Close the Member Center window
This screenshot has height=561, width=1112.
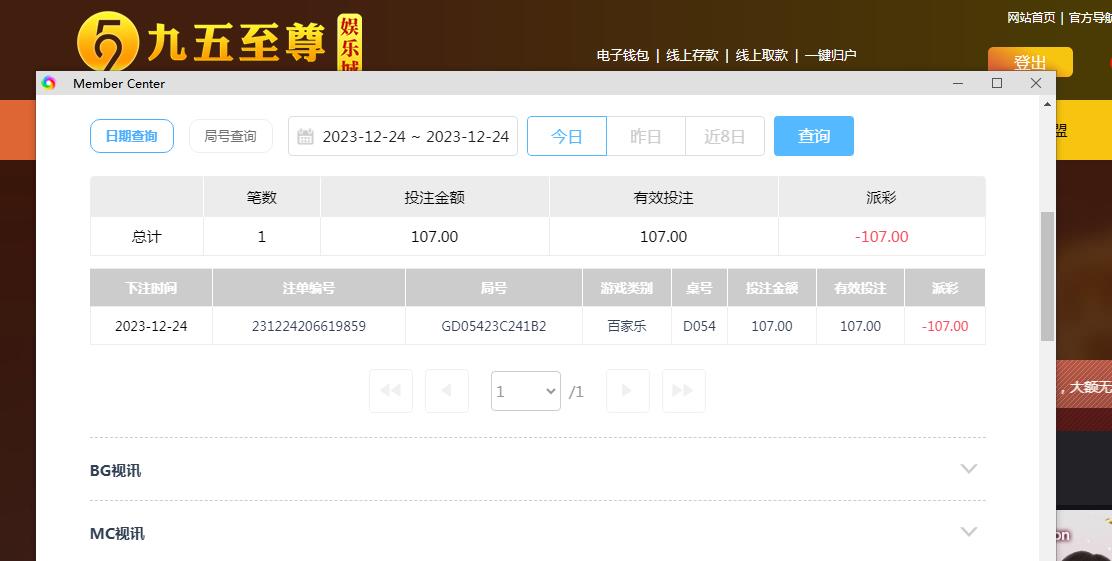pyautogui.click(x=1035, y=83)
